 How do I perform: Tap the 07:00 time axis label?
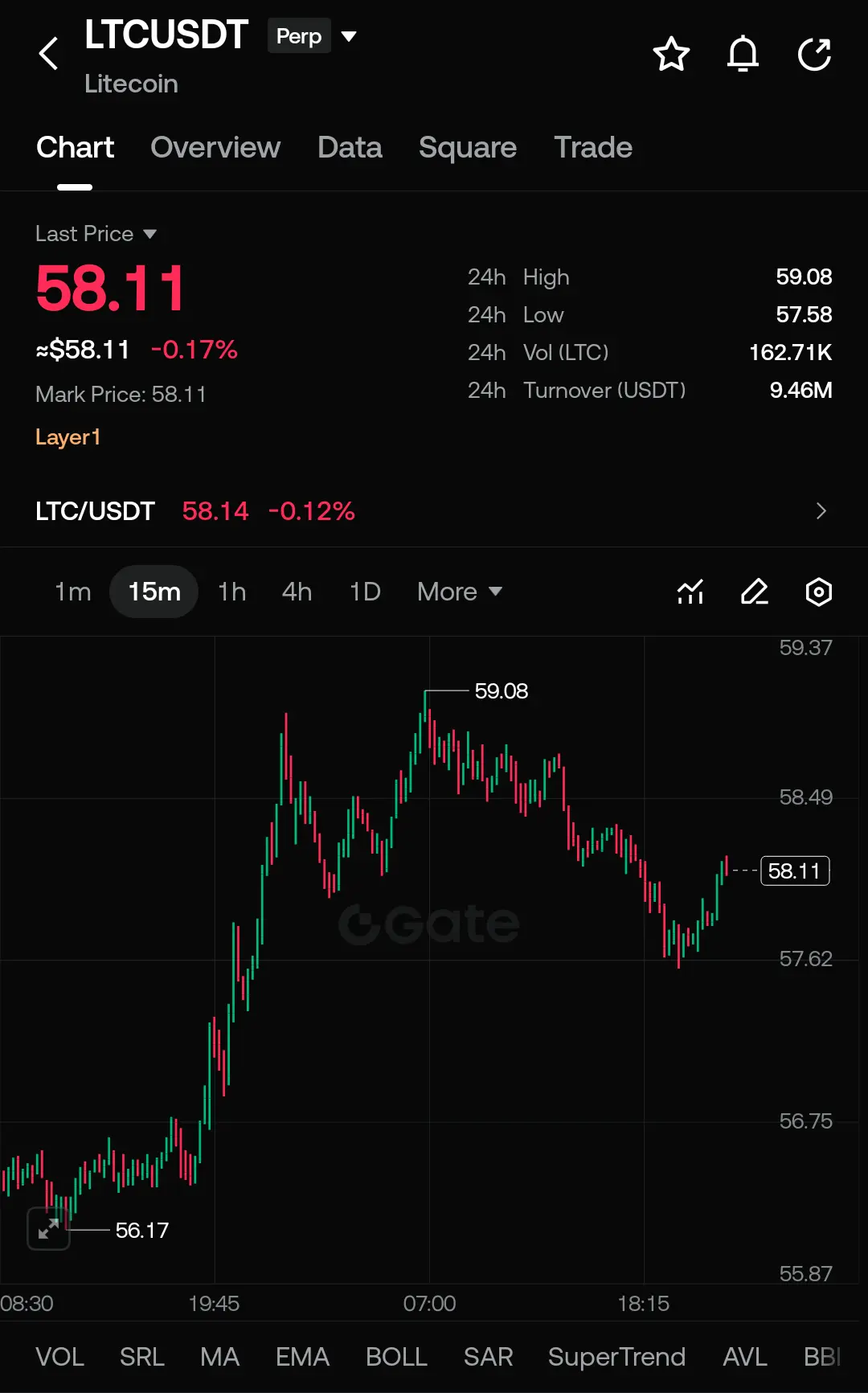click(x=429, y=1304)
